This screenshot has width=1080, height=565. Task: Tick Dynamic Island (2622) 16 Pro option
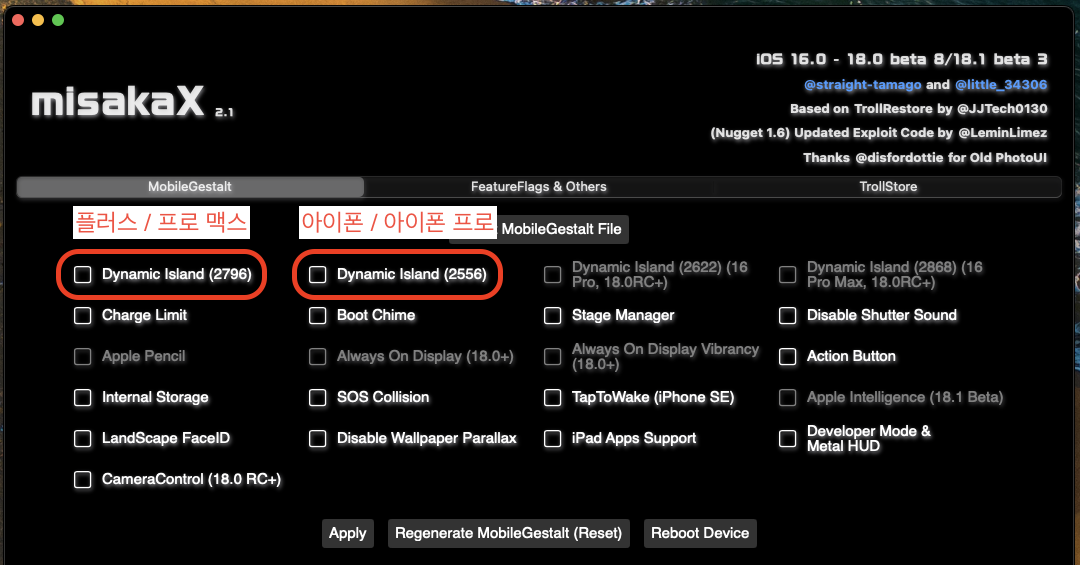552,274
